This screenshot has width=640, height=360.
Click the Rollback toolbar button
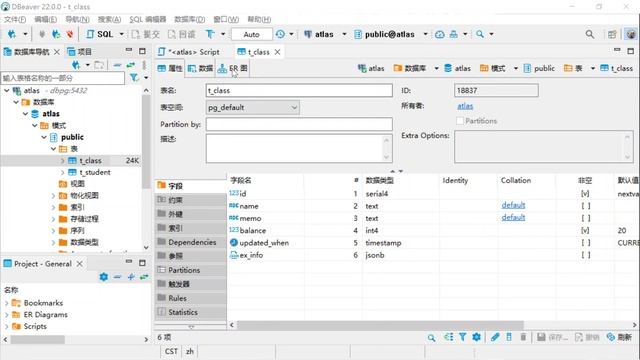pos(182,34)
